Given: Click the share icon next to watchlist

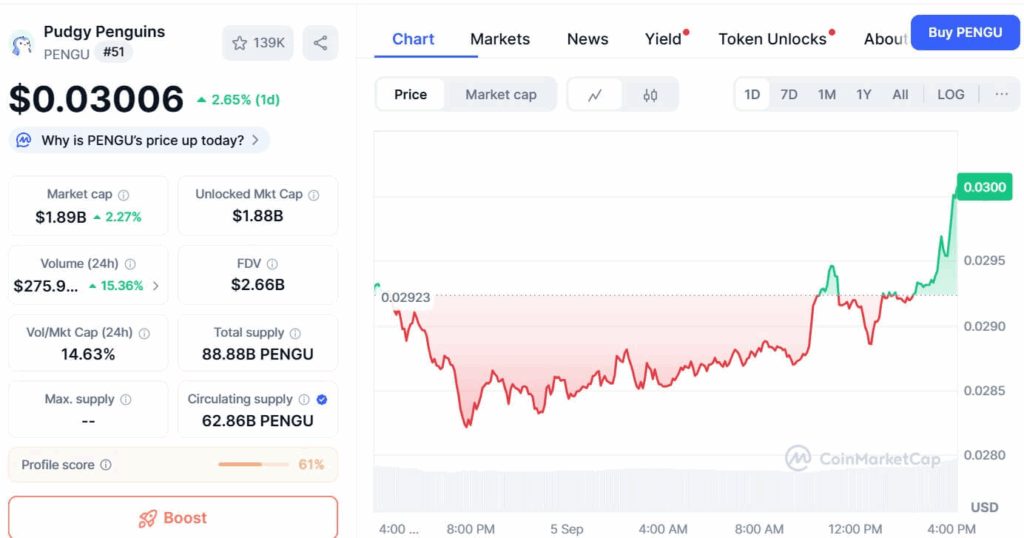Looking at the screenshot, I should click(x=320, y=43).
